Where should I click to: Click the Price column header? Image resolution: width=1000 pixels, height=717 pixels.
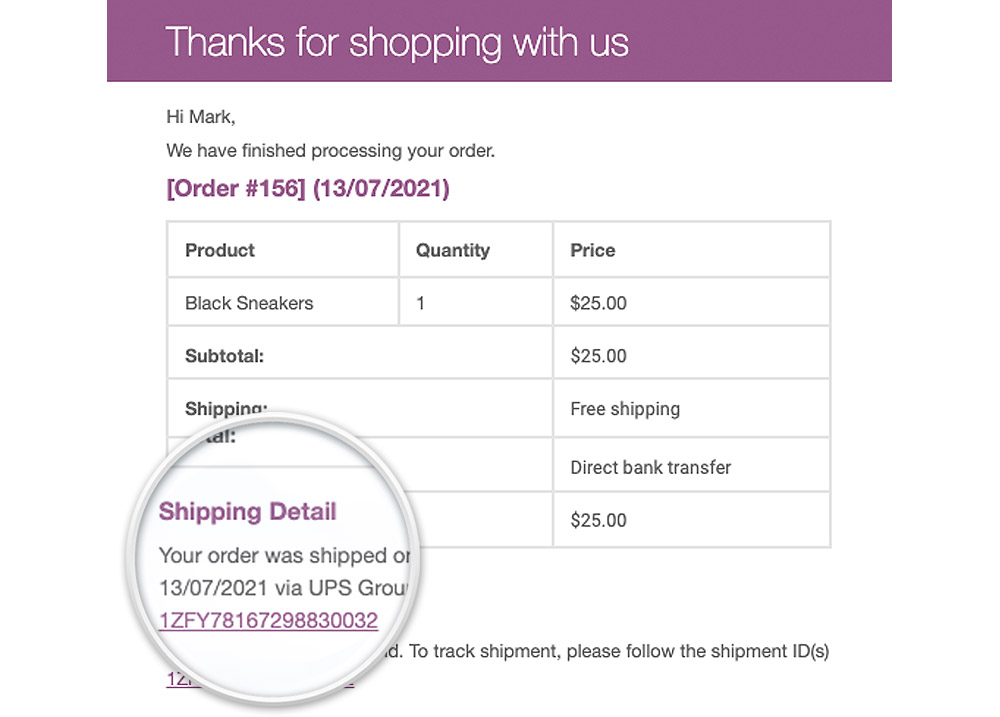(692, 250)
